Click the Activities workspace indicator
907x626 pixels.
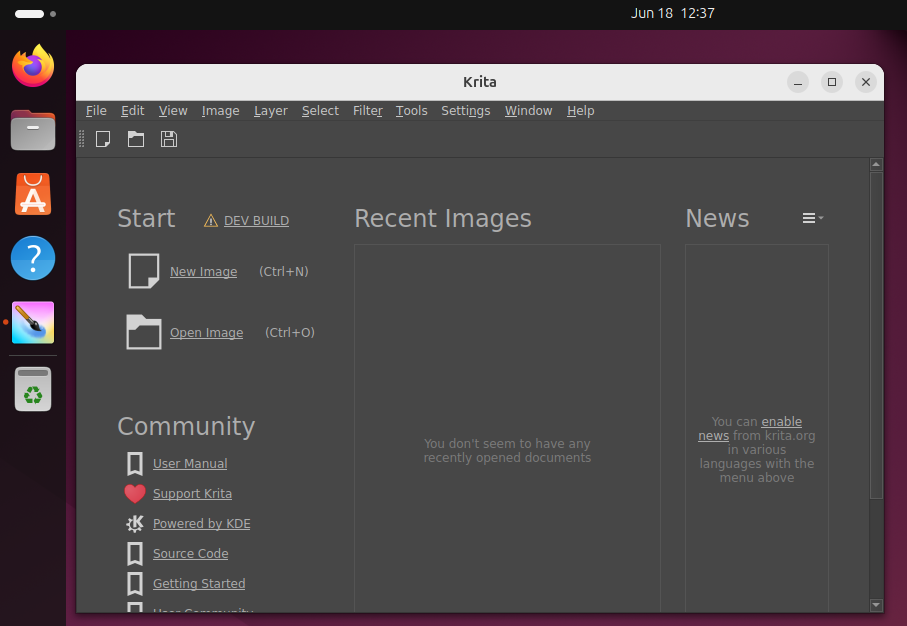pos(35,14)
